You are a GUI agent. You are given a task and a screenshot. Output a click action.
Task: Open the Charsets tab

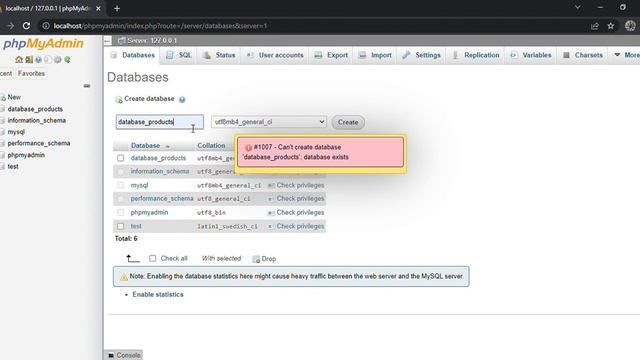[583, 55]
